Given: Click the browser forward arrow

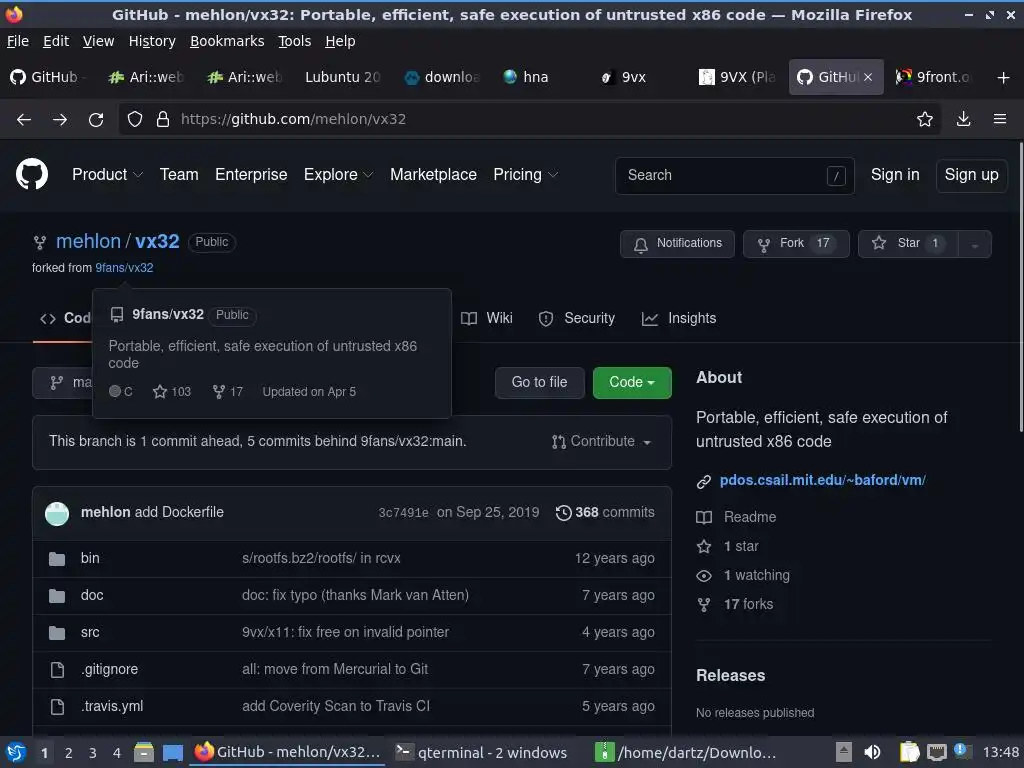Looking at the screenshot, I should click(59, 119).
